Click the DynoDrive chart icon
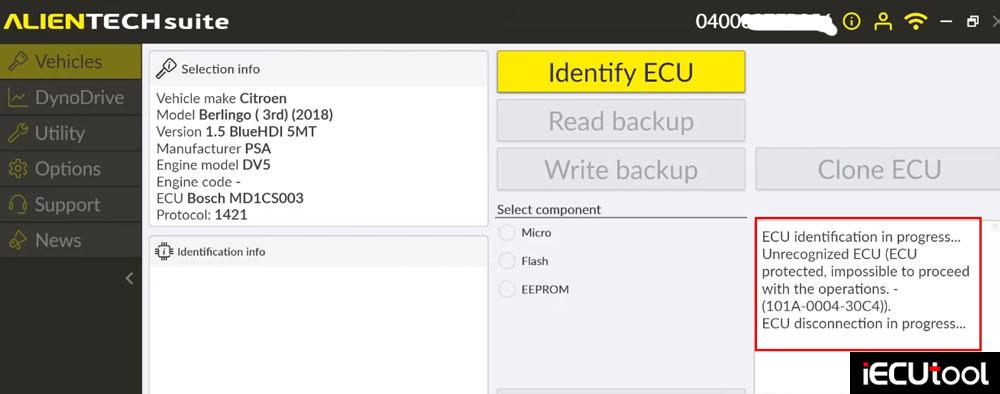 click(18, 98)
